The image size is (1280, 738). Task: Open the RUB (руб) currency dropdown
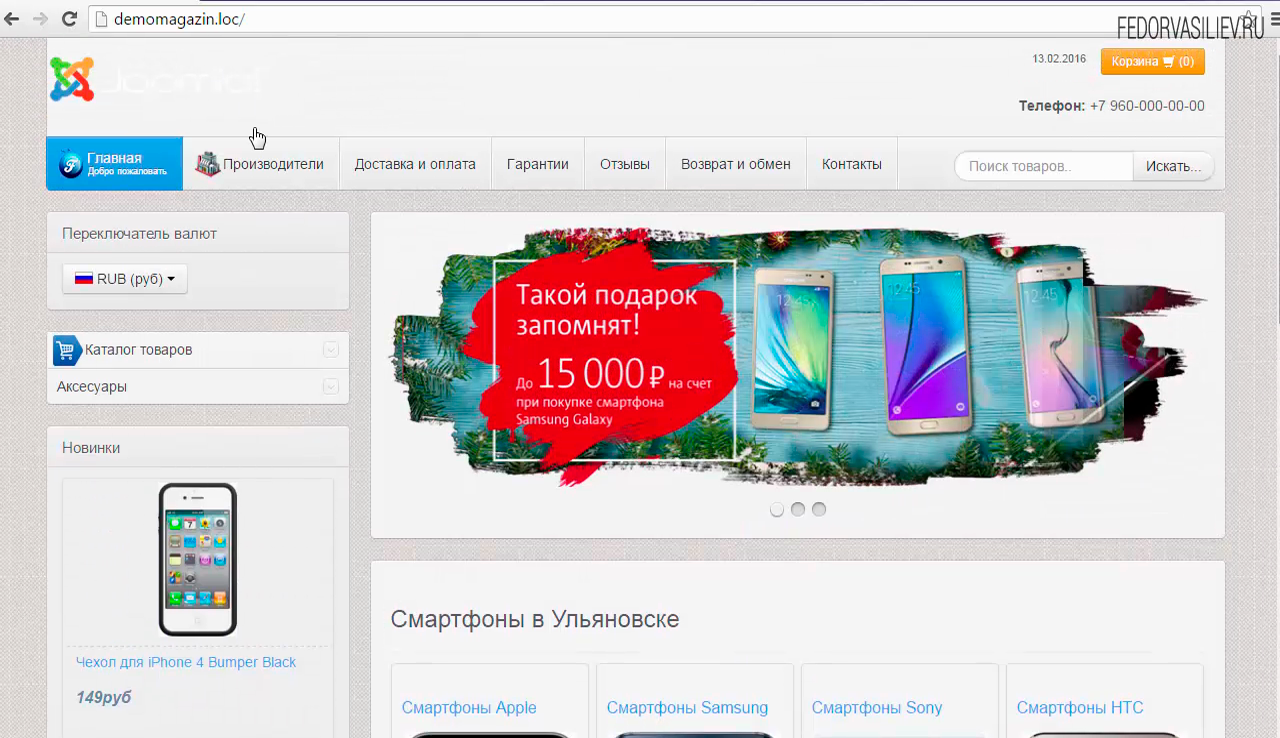click(125, 279)
